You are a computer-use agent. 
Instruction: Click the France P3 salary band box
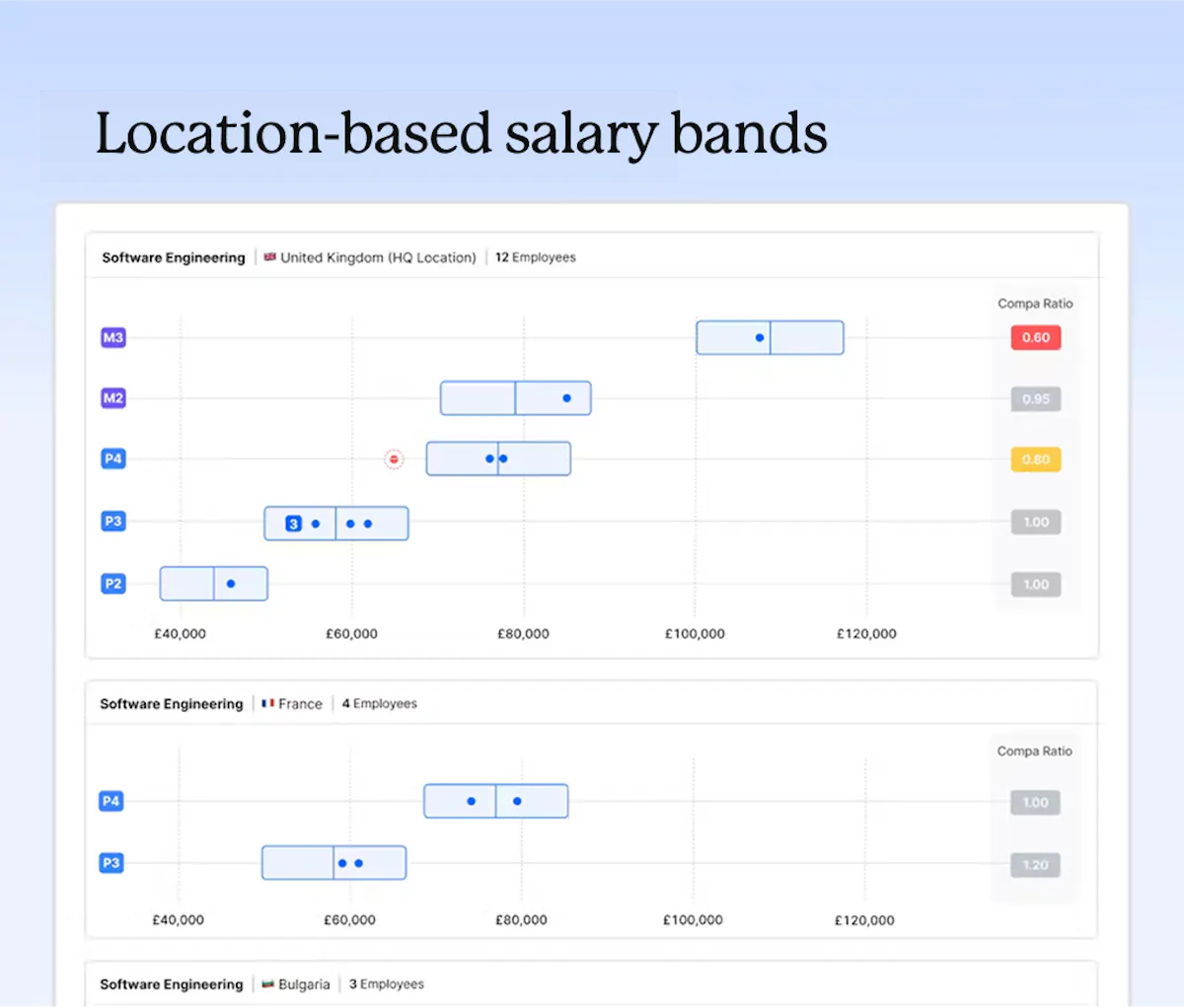(333, 862)
